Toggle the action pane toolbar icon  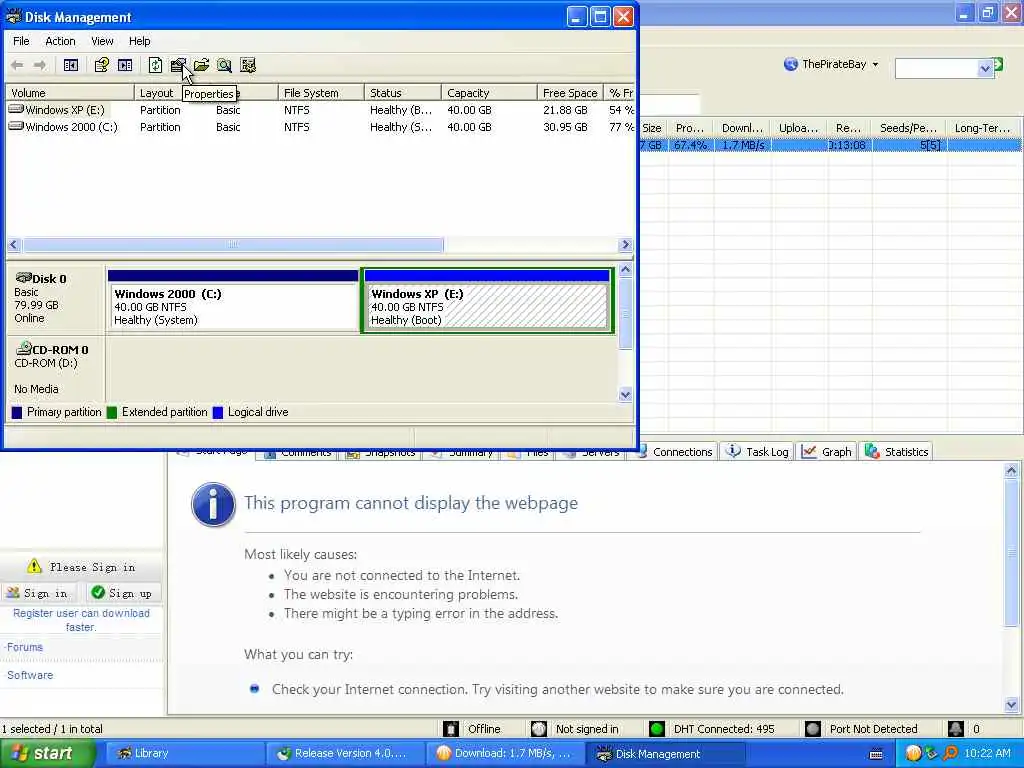(x=125, y=65)
